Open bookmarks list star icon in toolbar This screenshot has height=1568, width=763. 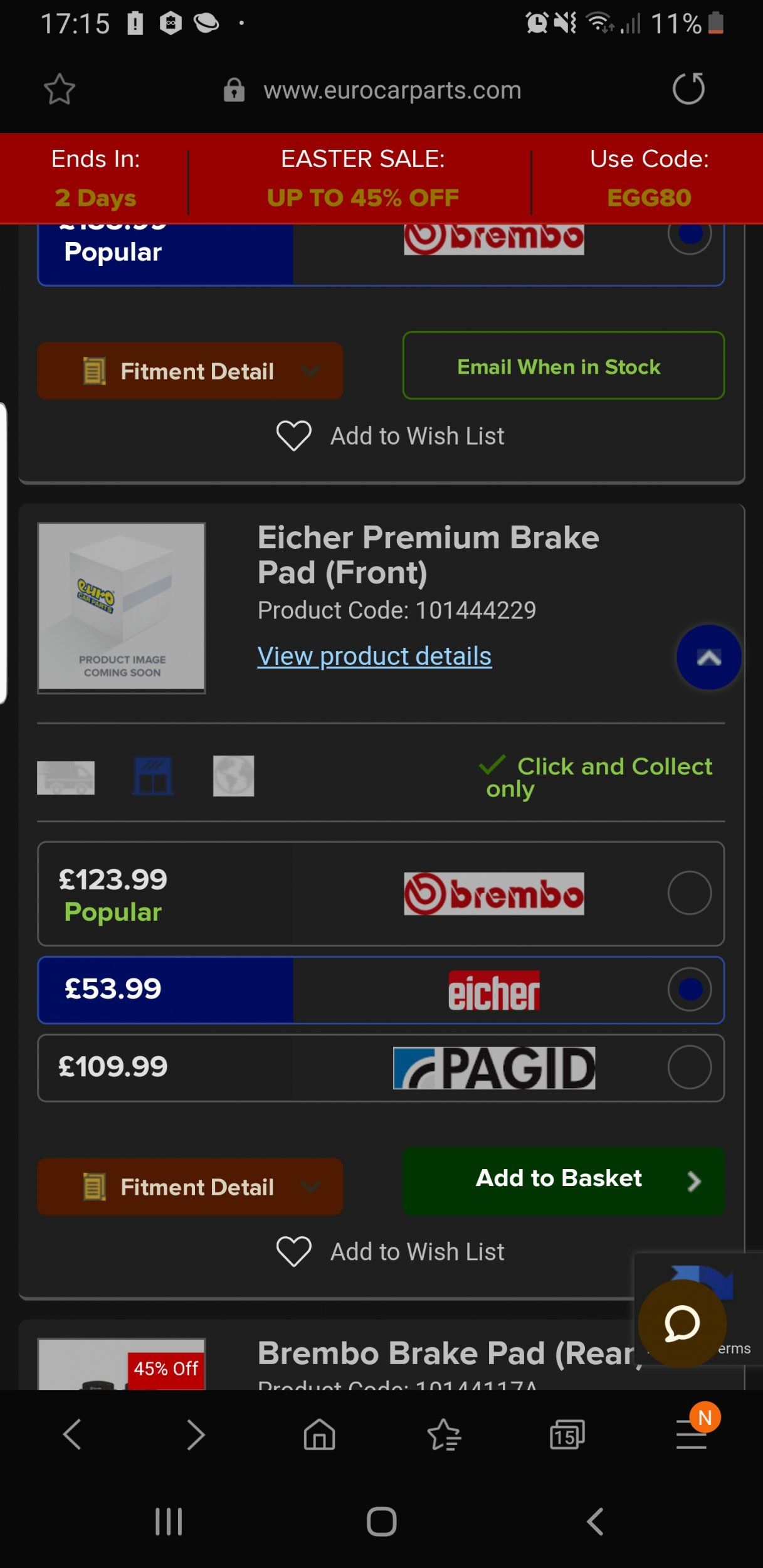click(444, 1434)
